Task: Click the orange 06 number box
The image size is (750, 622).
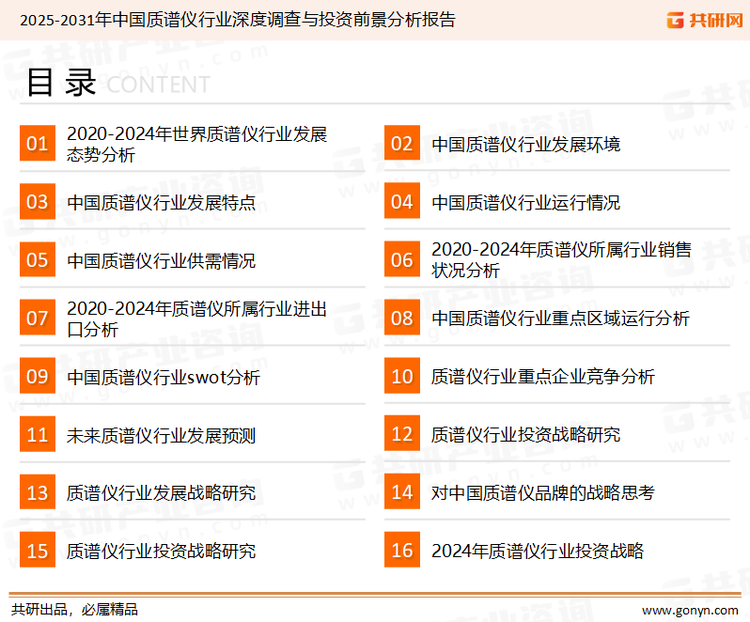Action: 402,259
